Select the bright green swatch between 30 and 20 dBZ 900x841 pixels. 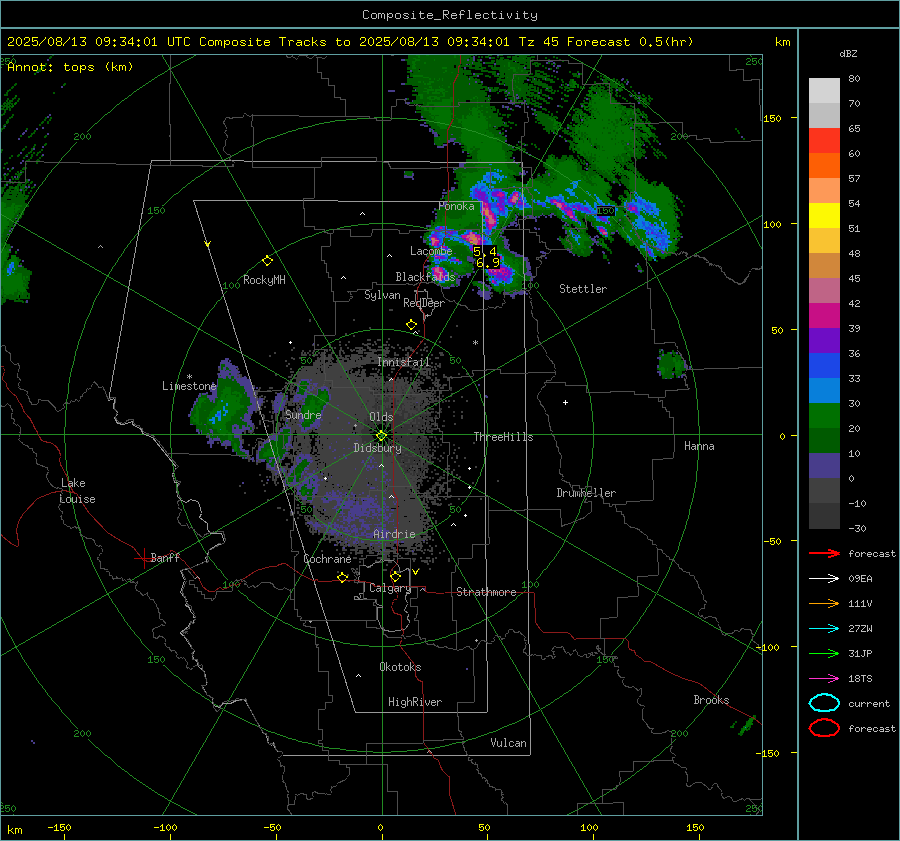[824, 416]
